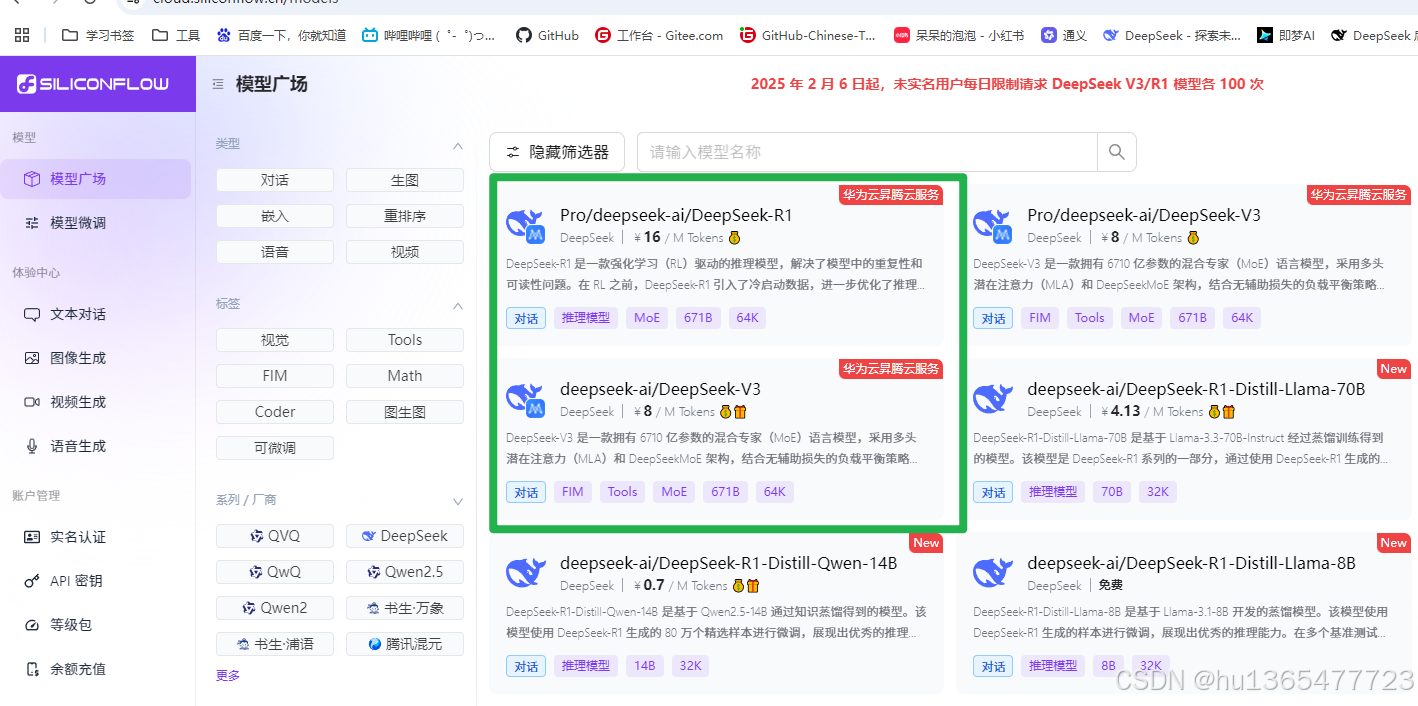Open API 密钥 in the sidebar
The image size is (1418, 706).
click(95, 581)
